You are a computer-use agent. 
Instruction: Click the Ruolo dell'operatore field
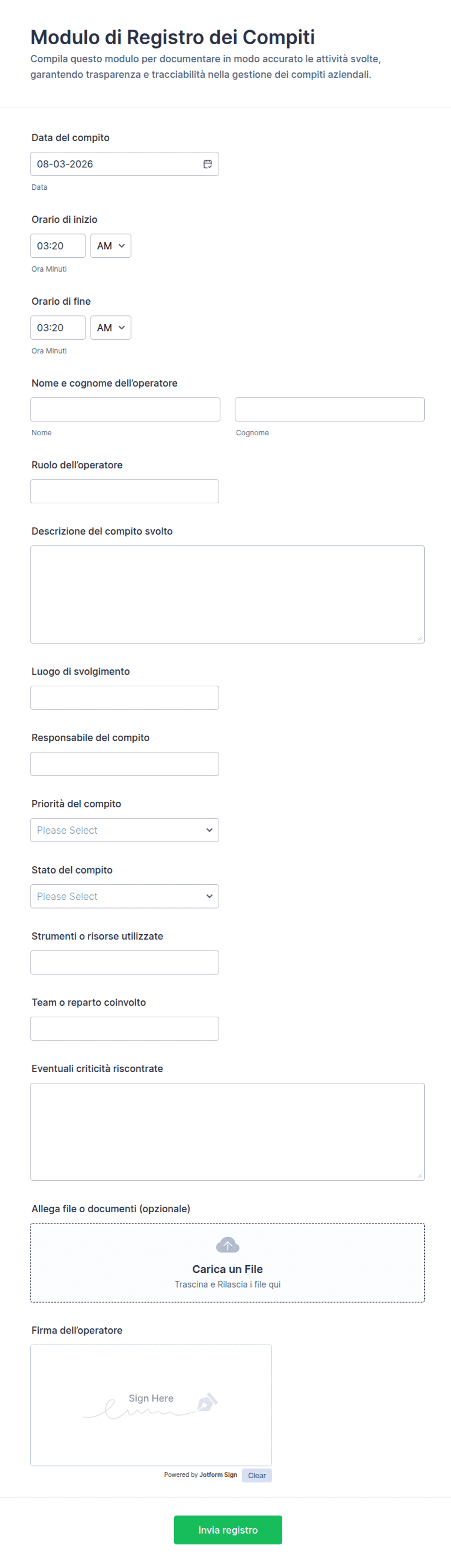125,491
